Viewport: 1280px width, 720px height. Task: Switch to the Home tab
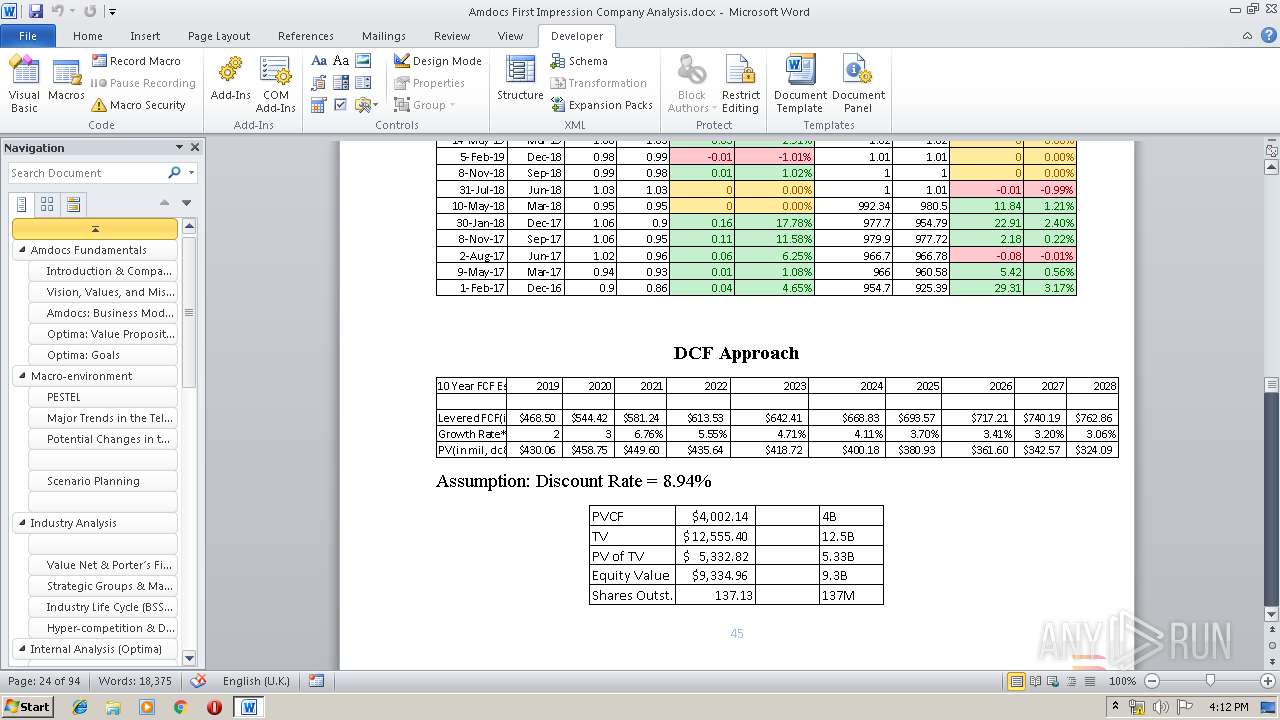click(88, 36)
